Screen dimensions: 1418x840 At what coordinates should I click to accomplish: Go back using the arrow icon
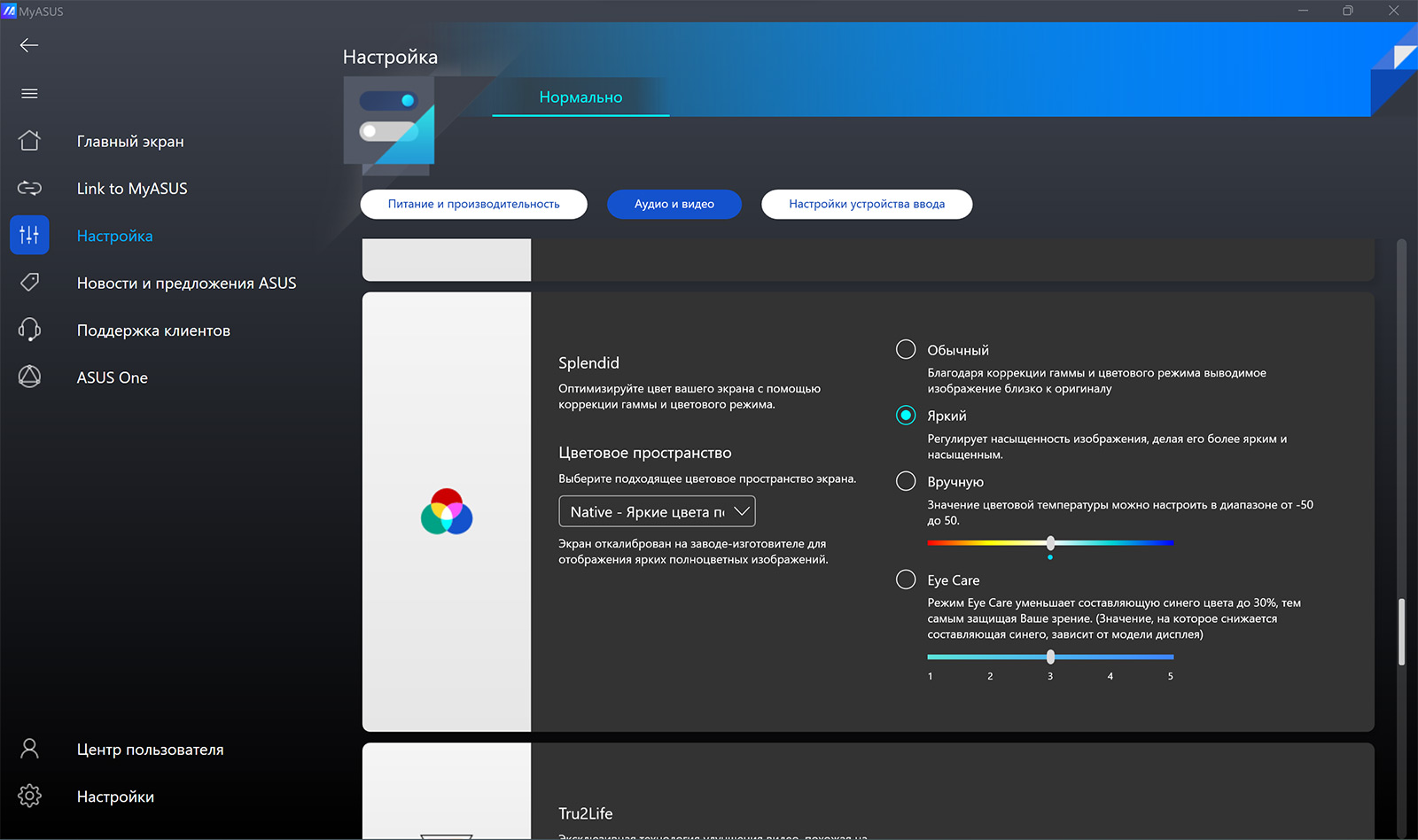29,45
